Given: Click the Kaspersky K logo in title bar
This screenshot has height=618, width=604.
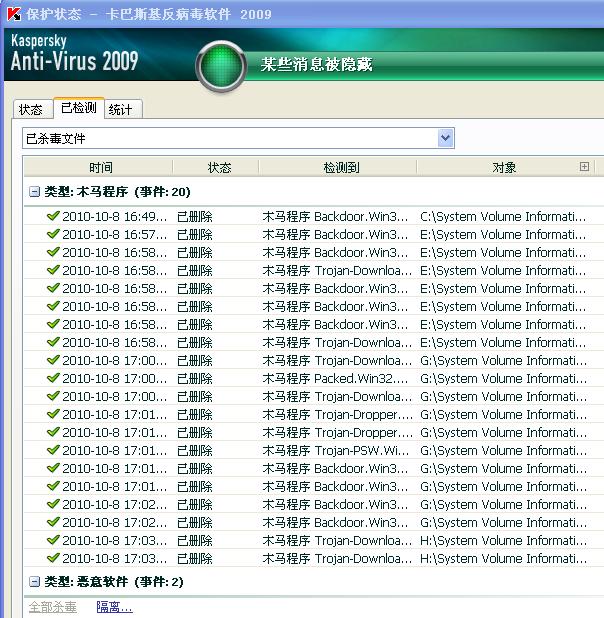Looking at the screenshot, I should pos(13,14).
